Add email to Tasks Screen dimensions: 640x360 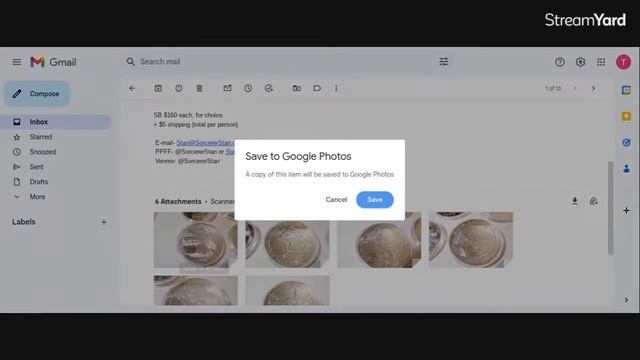point(269,88)
